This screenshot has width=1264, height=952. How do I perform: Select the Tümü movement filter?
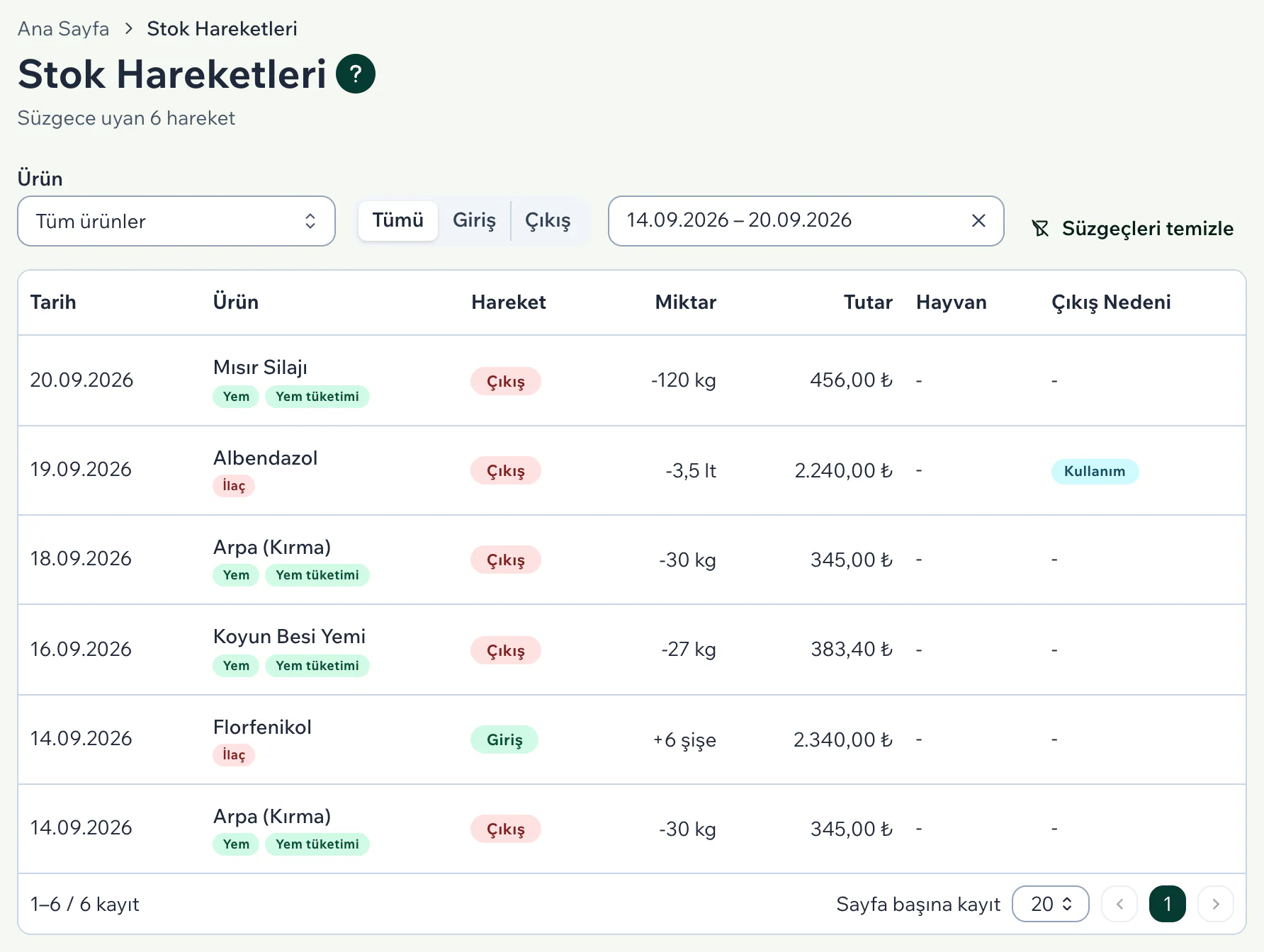(398, 220)
